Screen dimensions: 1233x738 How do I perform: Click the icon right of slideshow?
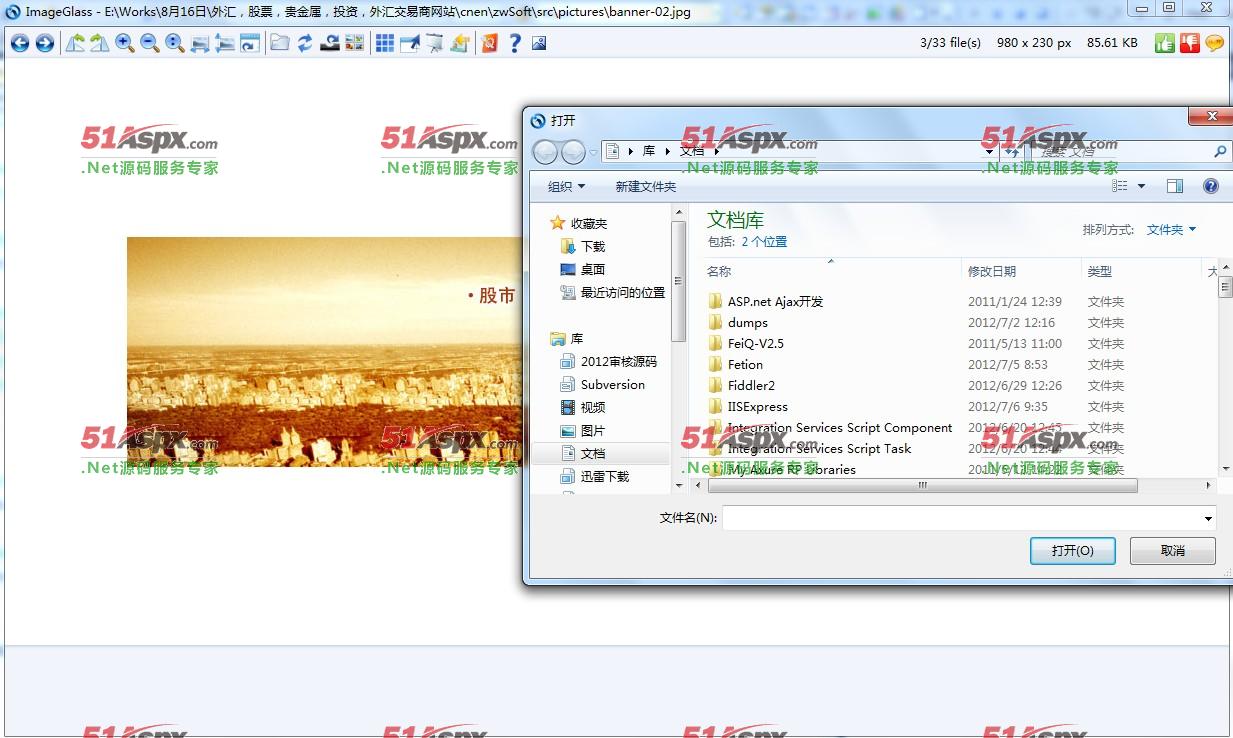click(460, 43)
